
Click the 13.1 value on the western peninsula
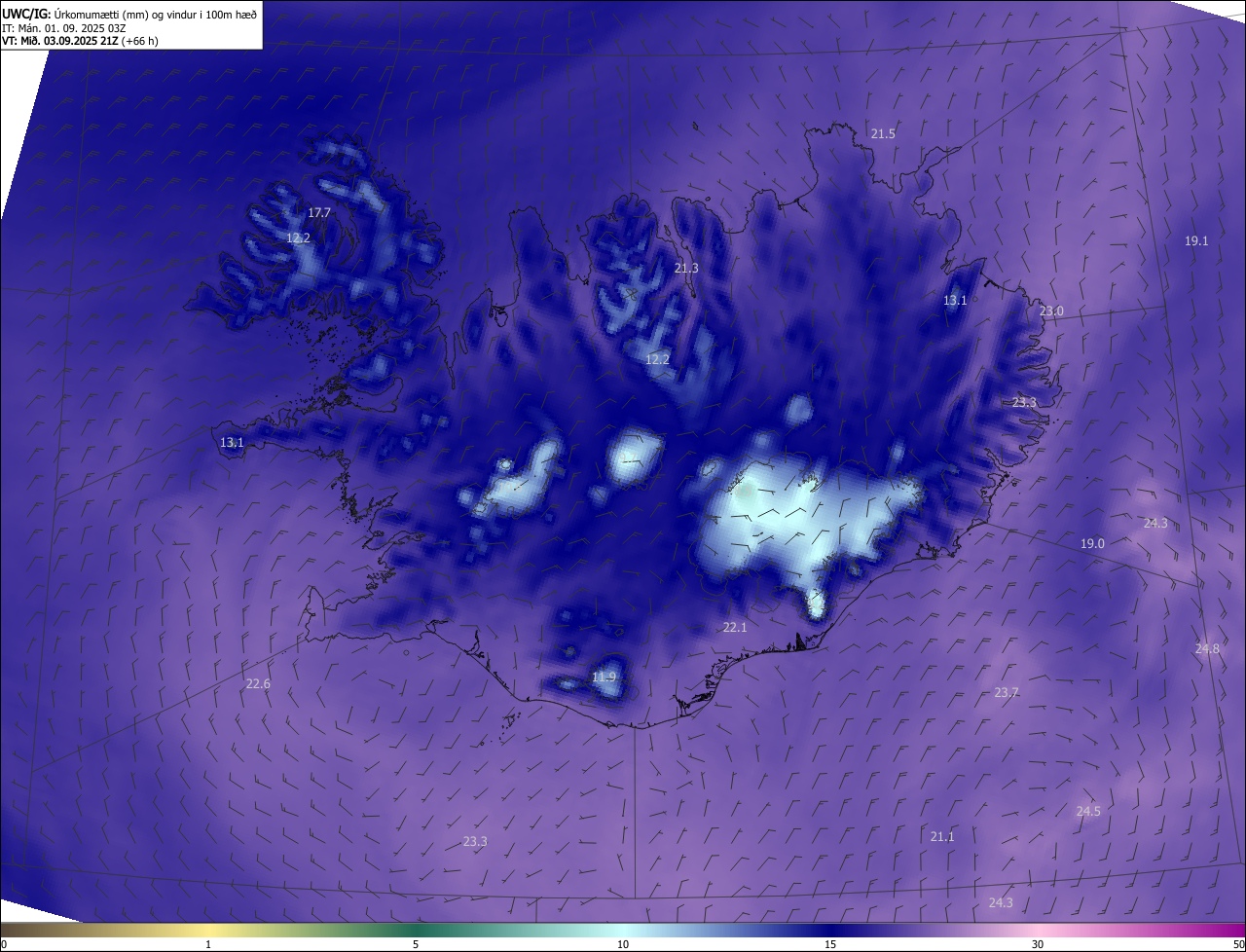point(232,442)
